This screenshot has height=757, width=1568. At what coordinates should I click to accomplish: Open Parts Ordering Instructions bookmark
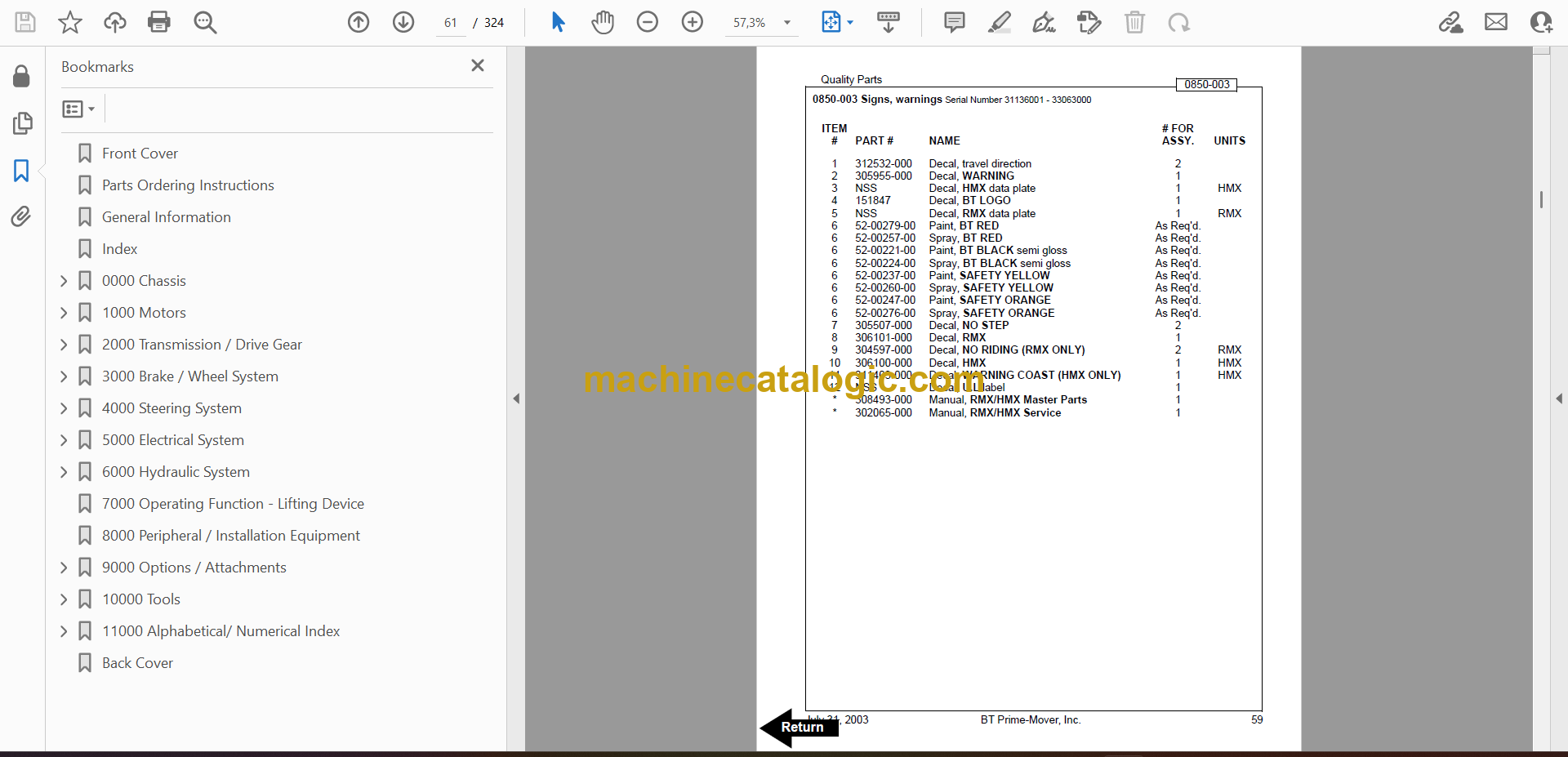(188, 185)
